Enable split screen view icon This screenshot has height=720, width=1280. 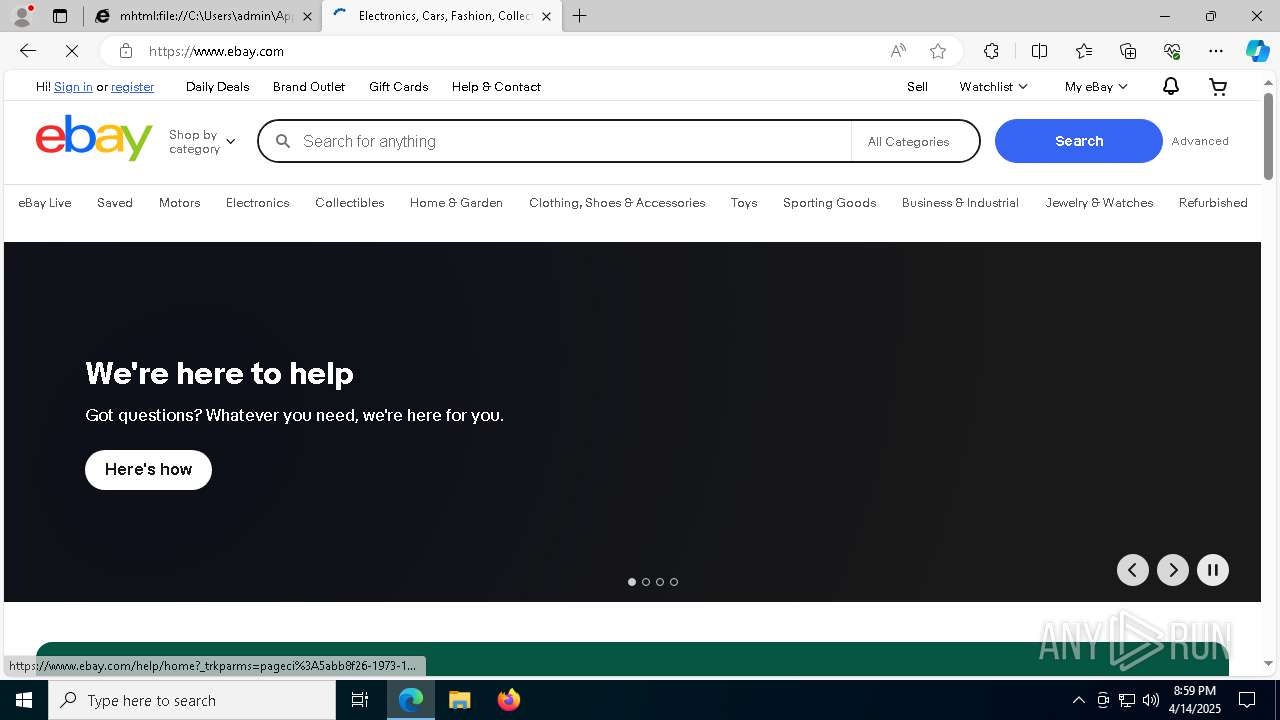click(x=1039, y=51)
